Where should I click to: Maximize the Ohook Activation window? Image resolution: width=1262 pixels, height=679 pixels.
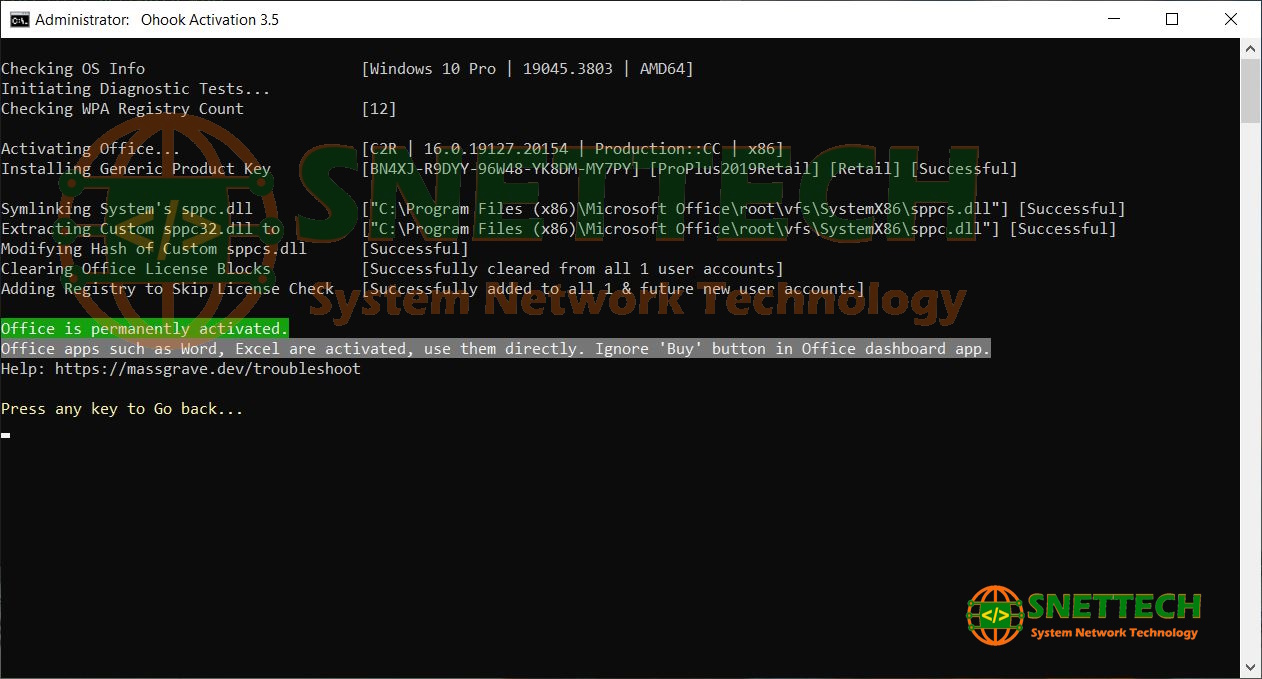[x=1172, y=19]
